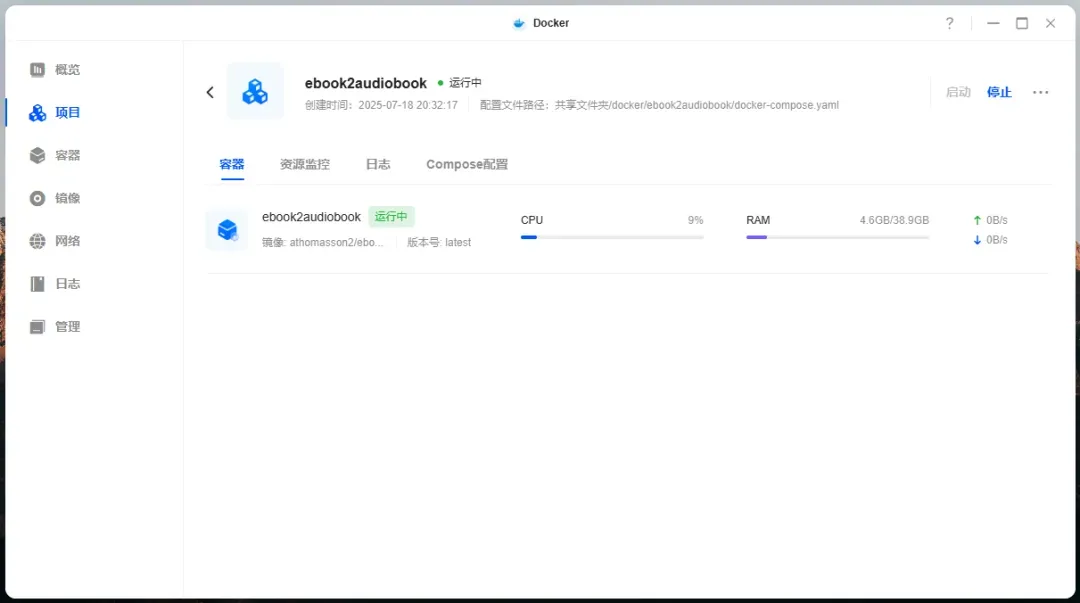Click the ebook2audiobook project header icon

click(255, 92)
